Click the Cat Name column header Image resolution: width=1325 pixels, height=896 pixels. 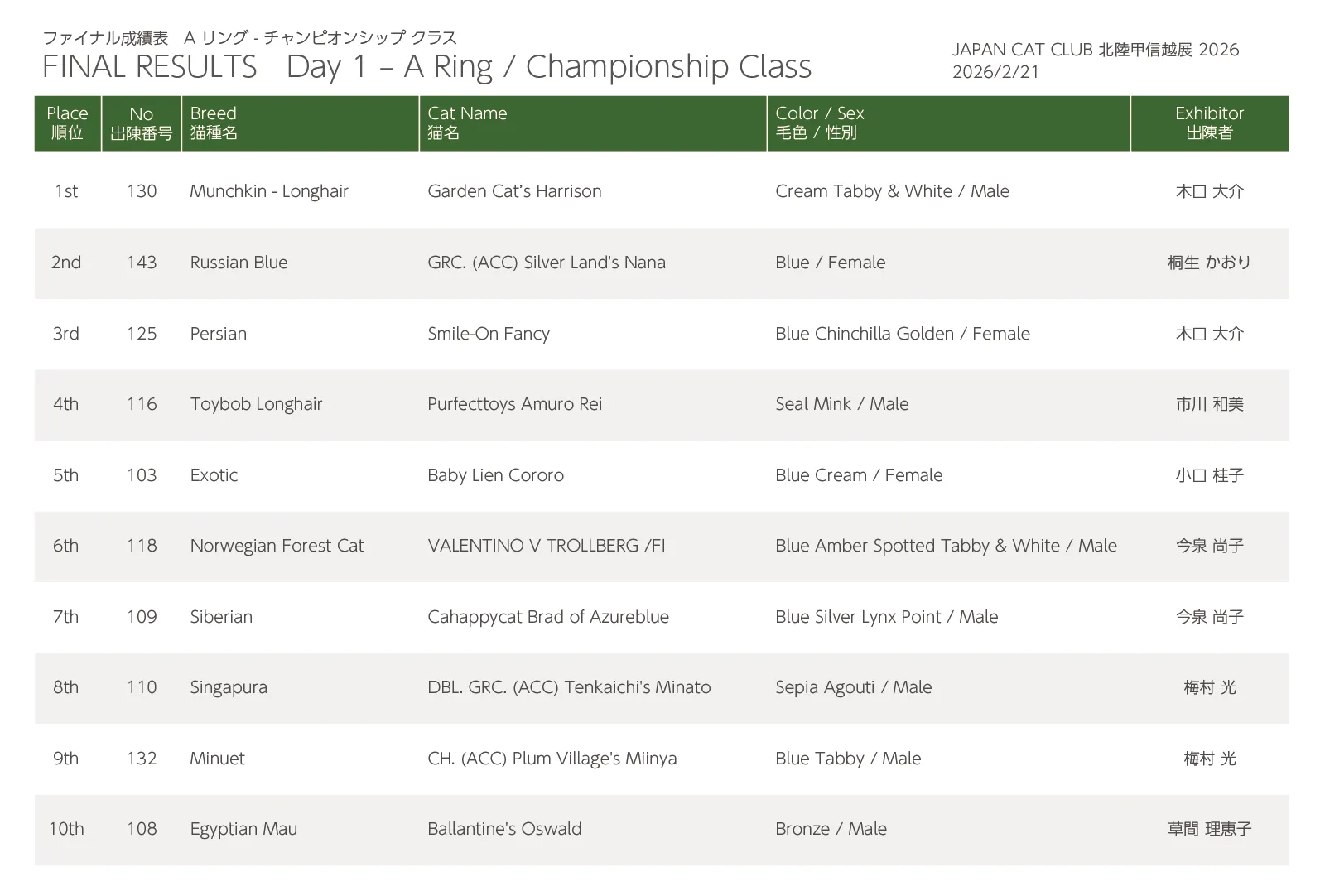pyautogui.click(x=467, y=123)
